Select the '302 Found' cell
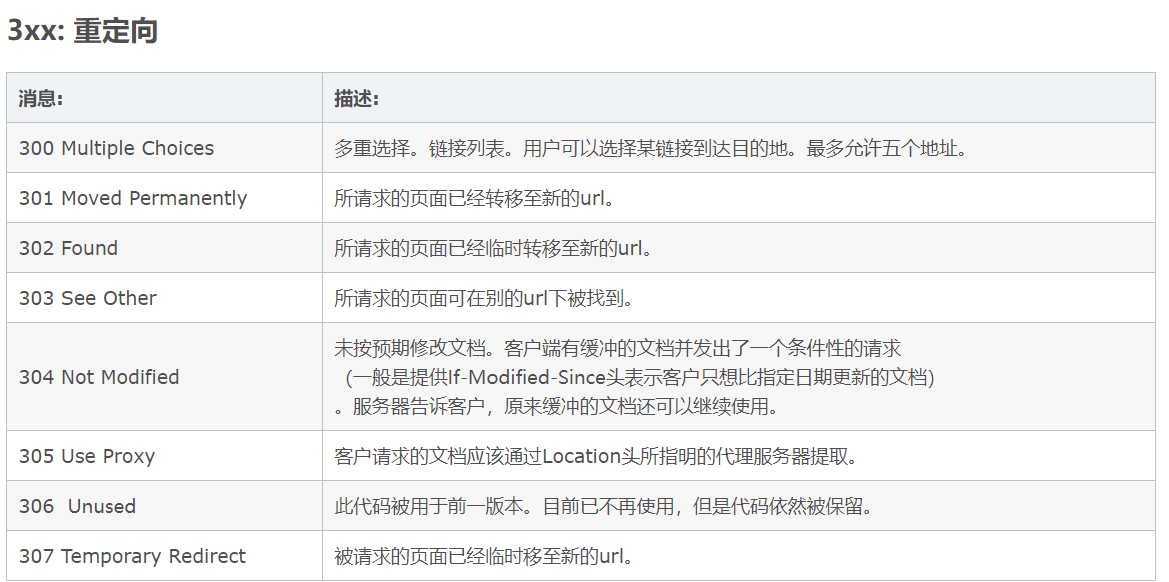Image resolution: width=1169 pixels, height=582 pixels. 164,248
